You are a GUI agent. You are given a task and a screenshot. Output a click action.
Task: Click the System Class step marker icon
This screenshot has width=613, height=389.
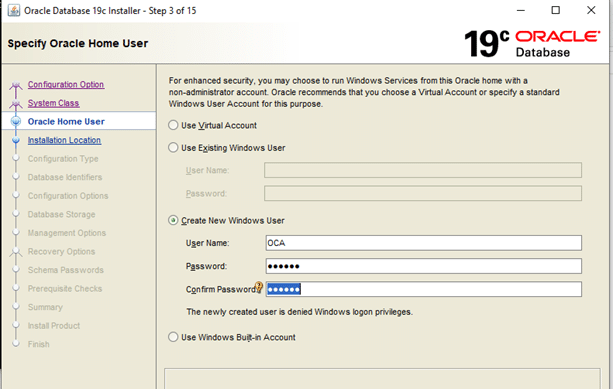pos(16,104)
